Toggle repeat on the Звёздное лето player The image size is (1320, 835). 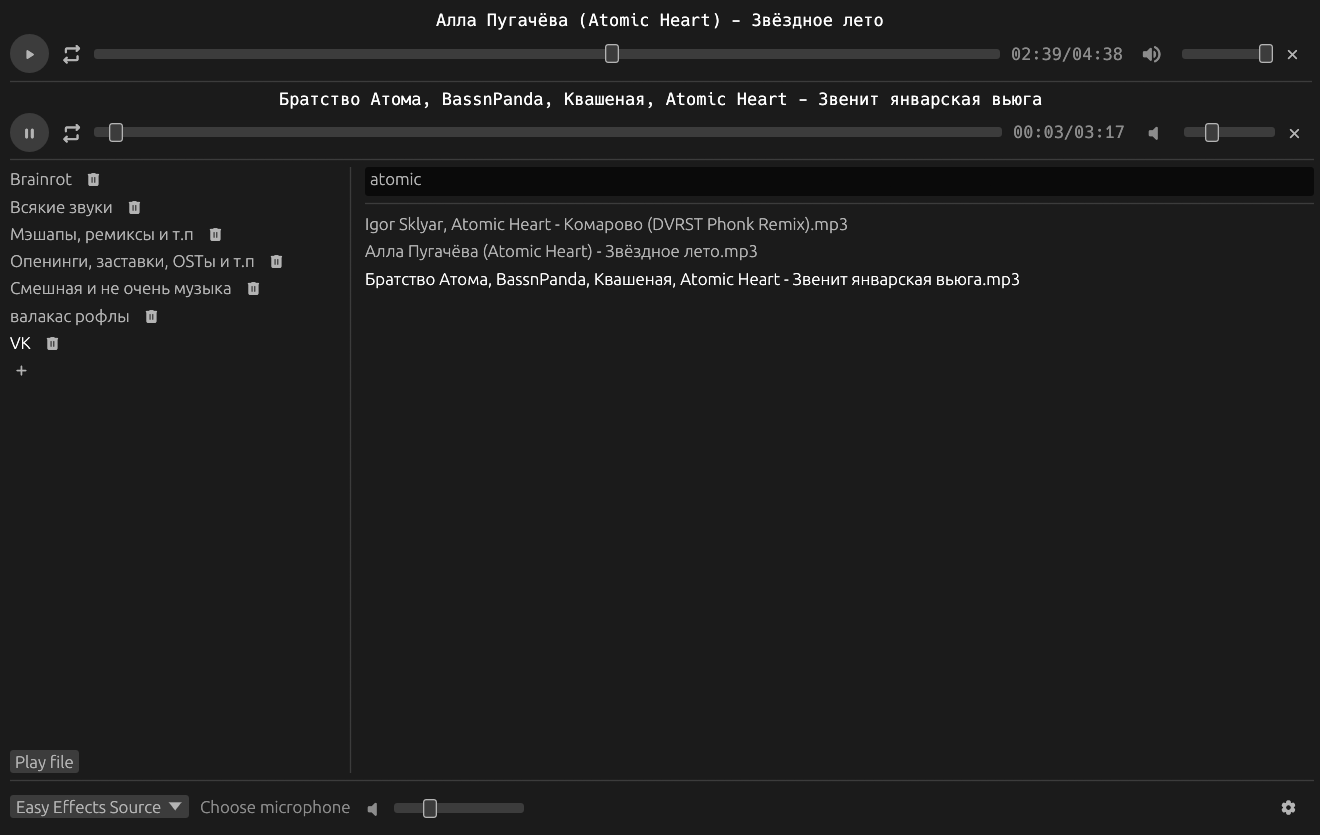point(70,54)
